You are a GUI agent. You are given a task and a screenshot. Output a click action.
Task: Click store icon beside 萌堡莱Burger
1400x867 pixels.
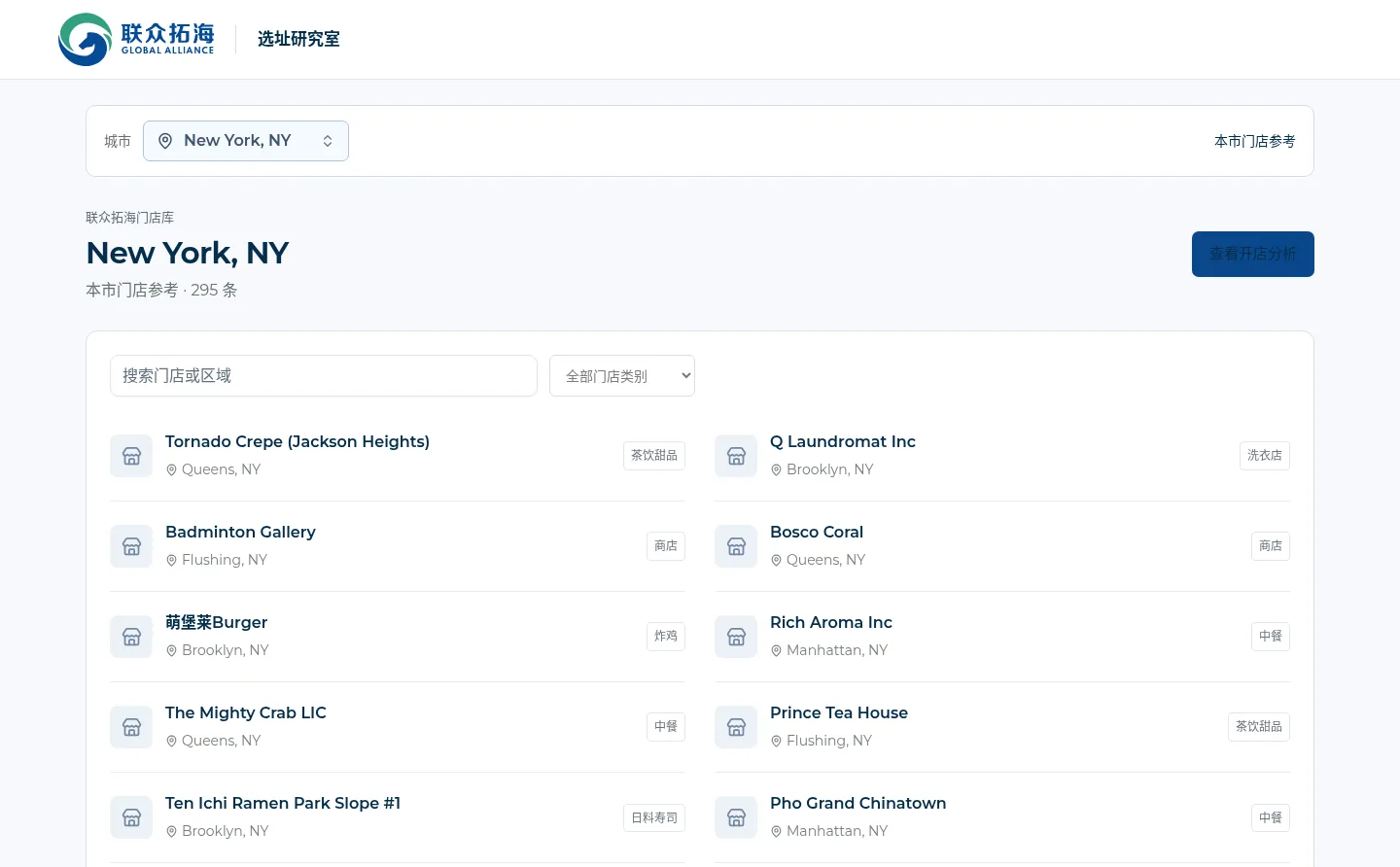(x=131, y=637)
